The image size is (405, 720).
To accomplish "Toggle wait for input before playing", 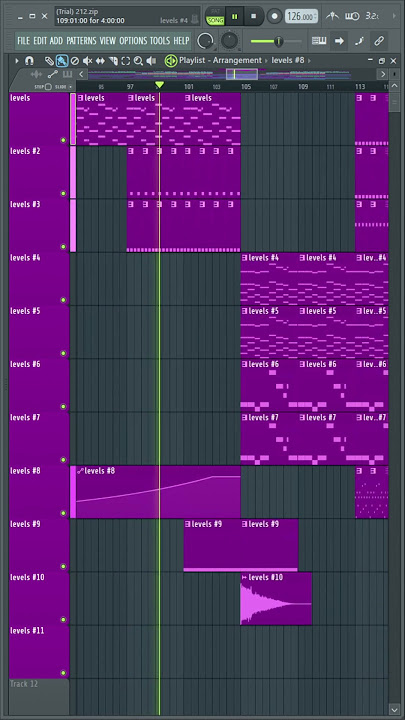I will [352, 16].
